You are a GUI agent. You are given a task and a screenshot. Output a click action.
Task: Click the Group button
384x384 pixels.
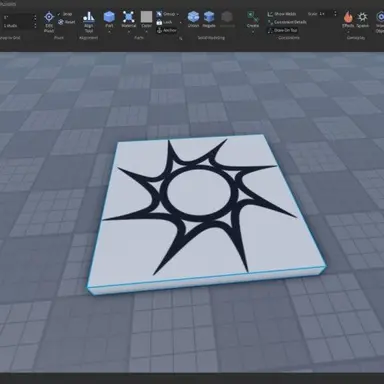click(x=166, y=14)
